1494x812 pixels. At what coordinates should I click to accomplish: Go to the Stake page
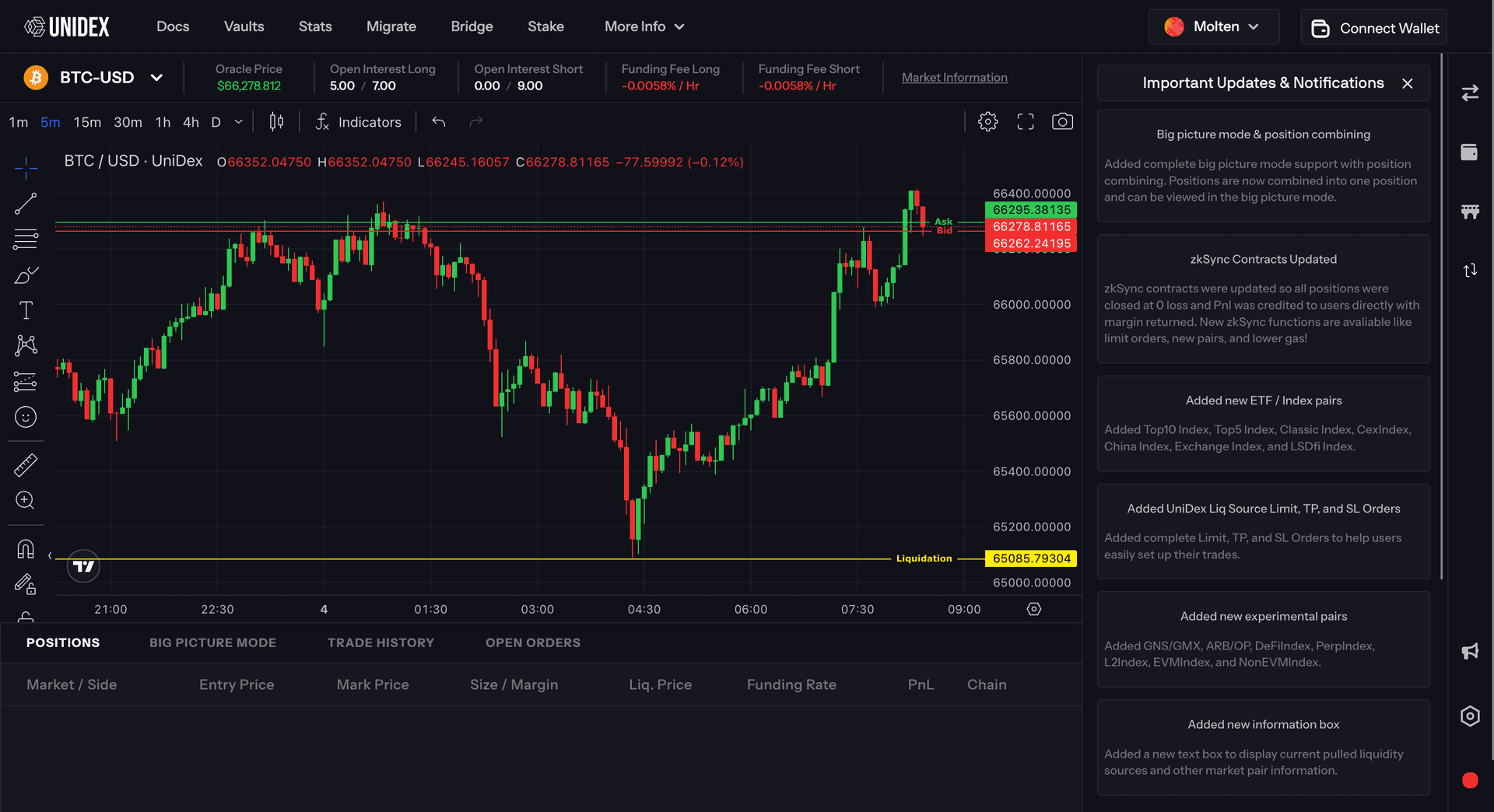[x=546, y=26]
